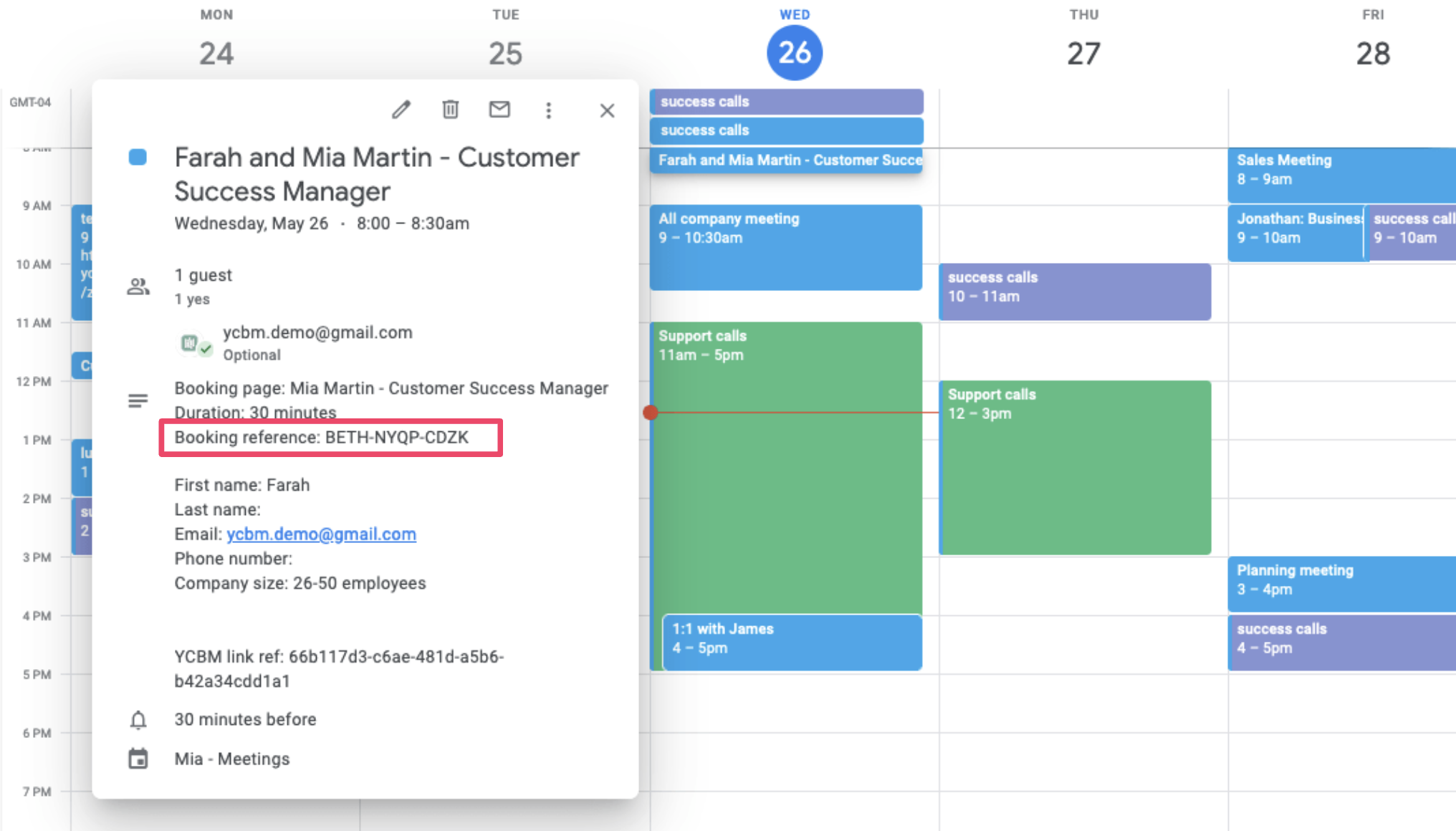
Task: Click the notification bell icon
Action: [x=138, y=719]
